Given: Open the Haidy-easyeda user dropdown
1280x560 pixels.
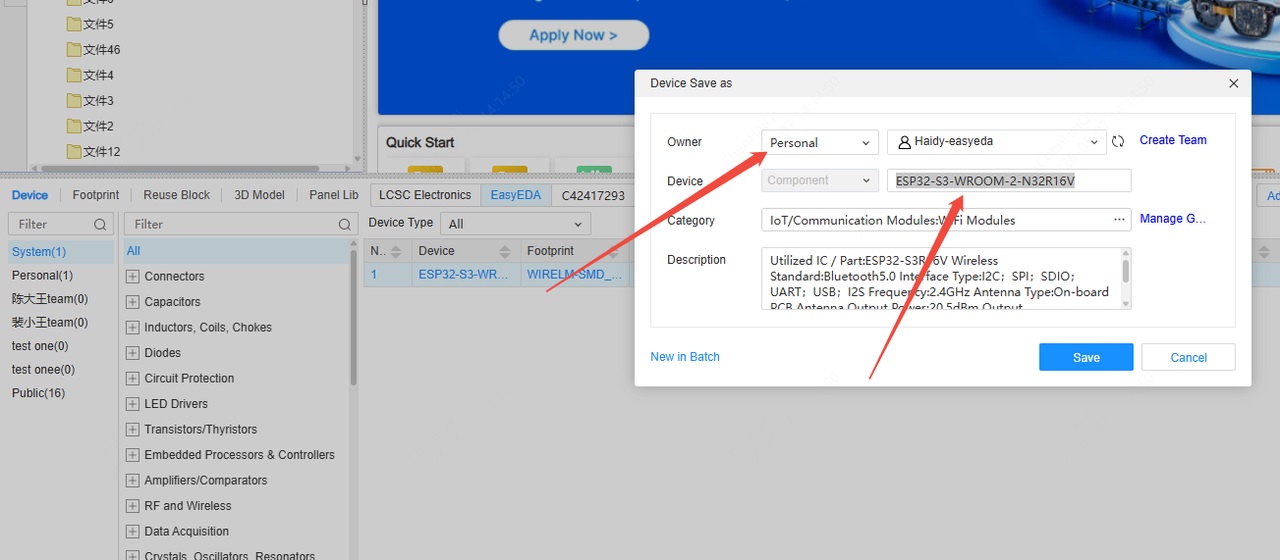Looking at the screenshot, I should 997,142.
